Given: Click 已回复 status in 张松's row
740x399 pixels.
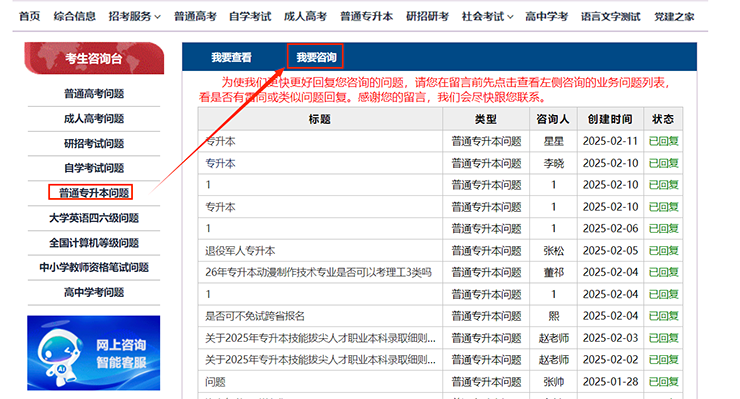Looking at the screenshot, I should pos(664,251).
